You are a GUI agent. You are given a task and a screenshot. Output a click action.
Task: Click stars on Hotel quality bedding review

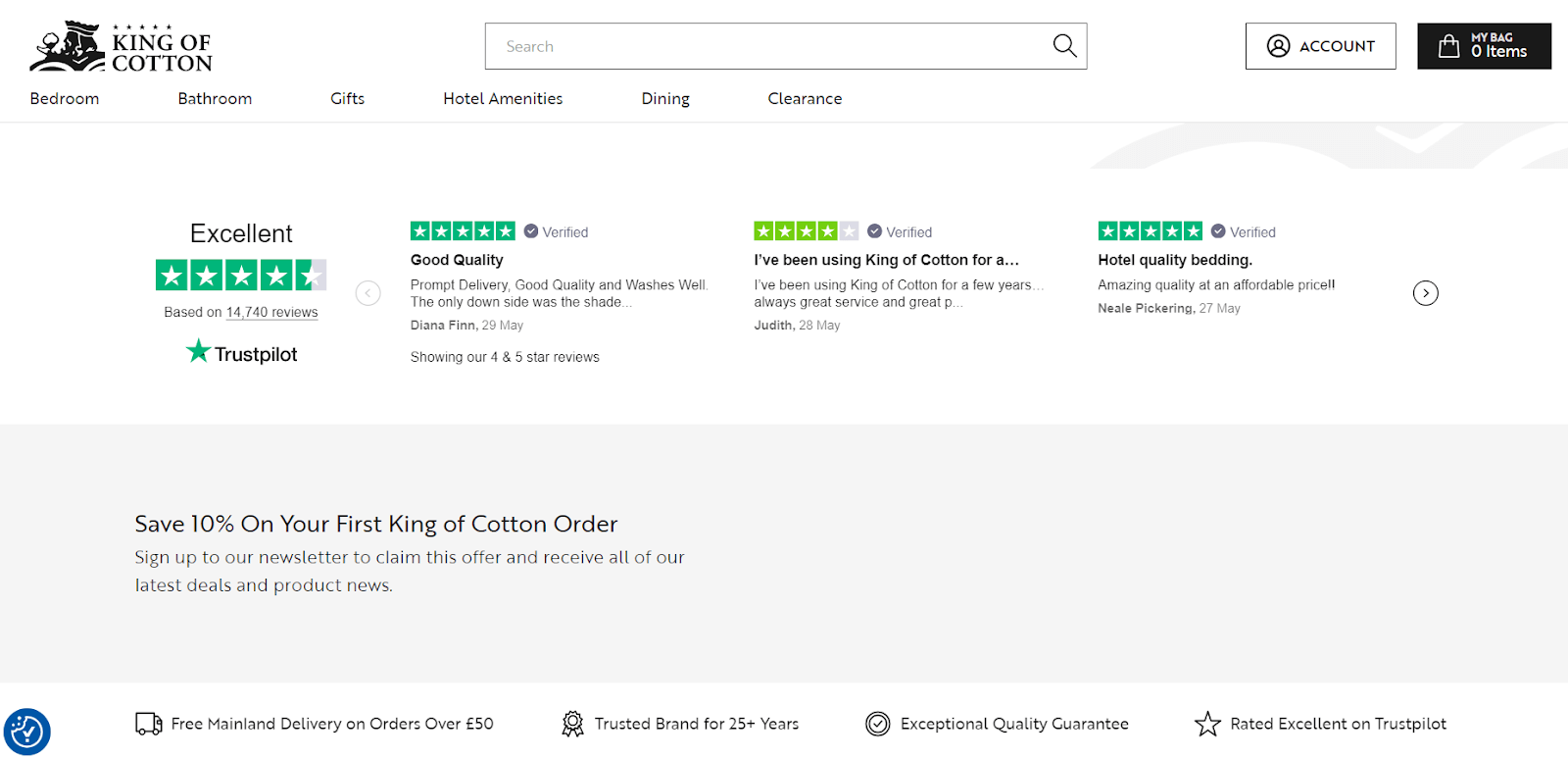coord(1151,231)
